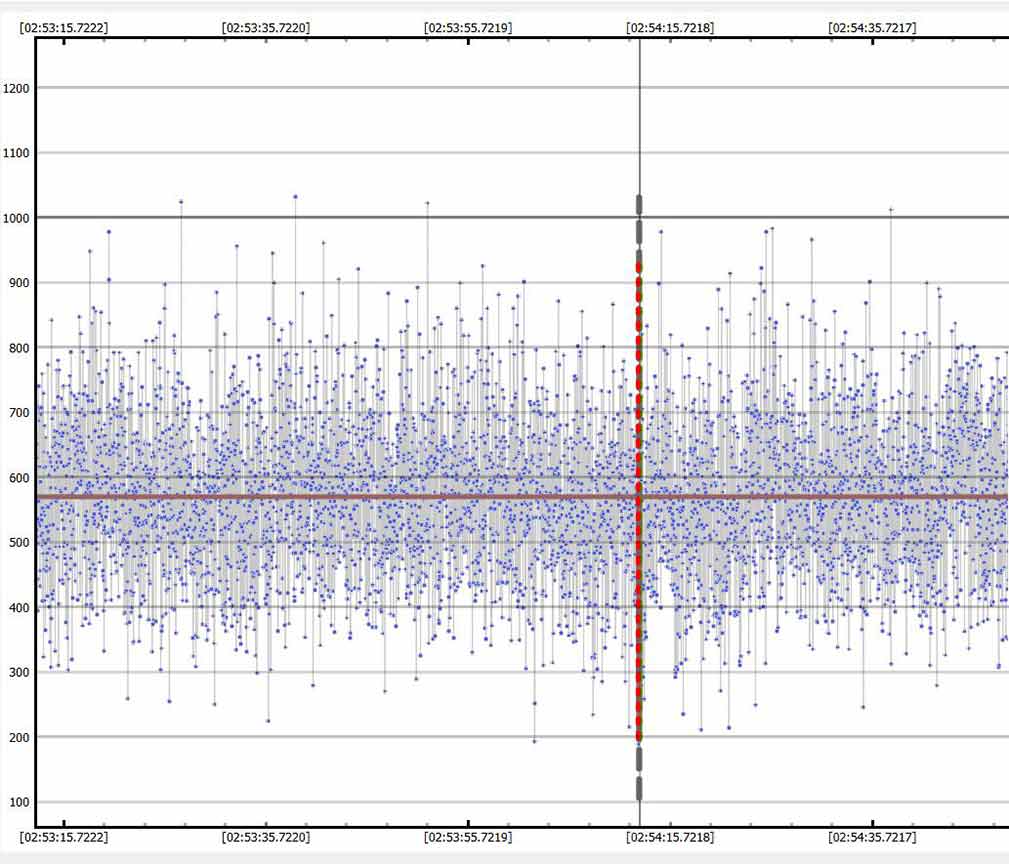1009x864 pixels.
Task: Select top timestamp label 02:53:15.7222
Action: pyautogui.click(x=64, y=28)
